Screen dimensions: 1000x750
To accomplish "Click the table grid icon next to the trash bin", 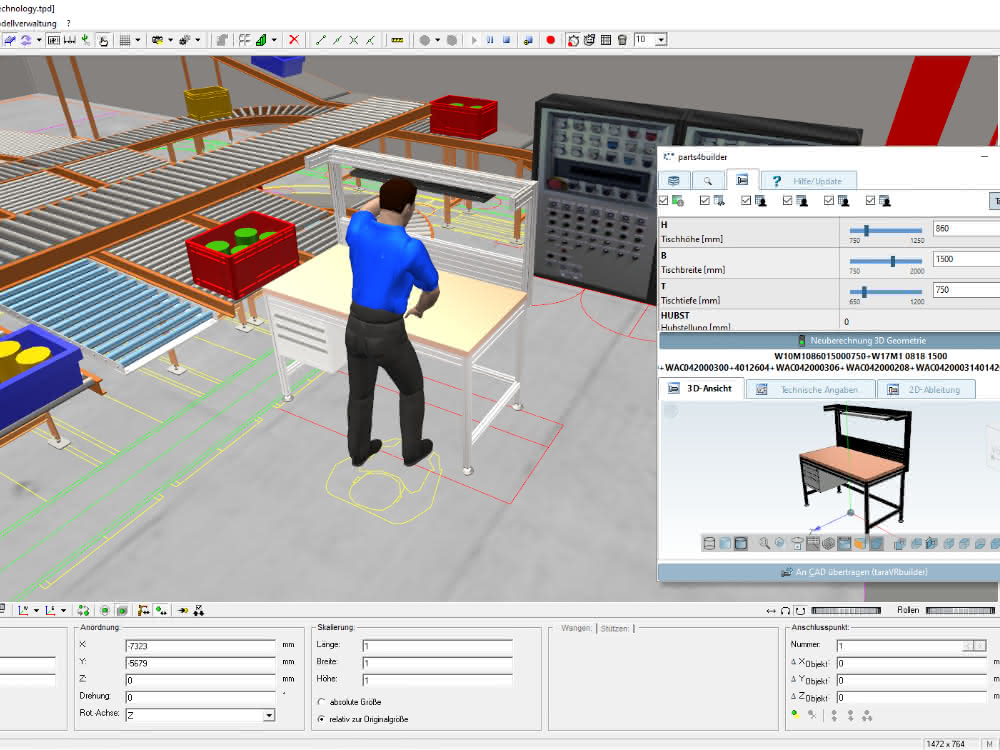I will [606, 40].
